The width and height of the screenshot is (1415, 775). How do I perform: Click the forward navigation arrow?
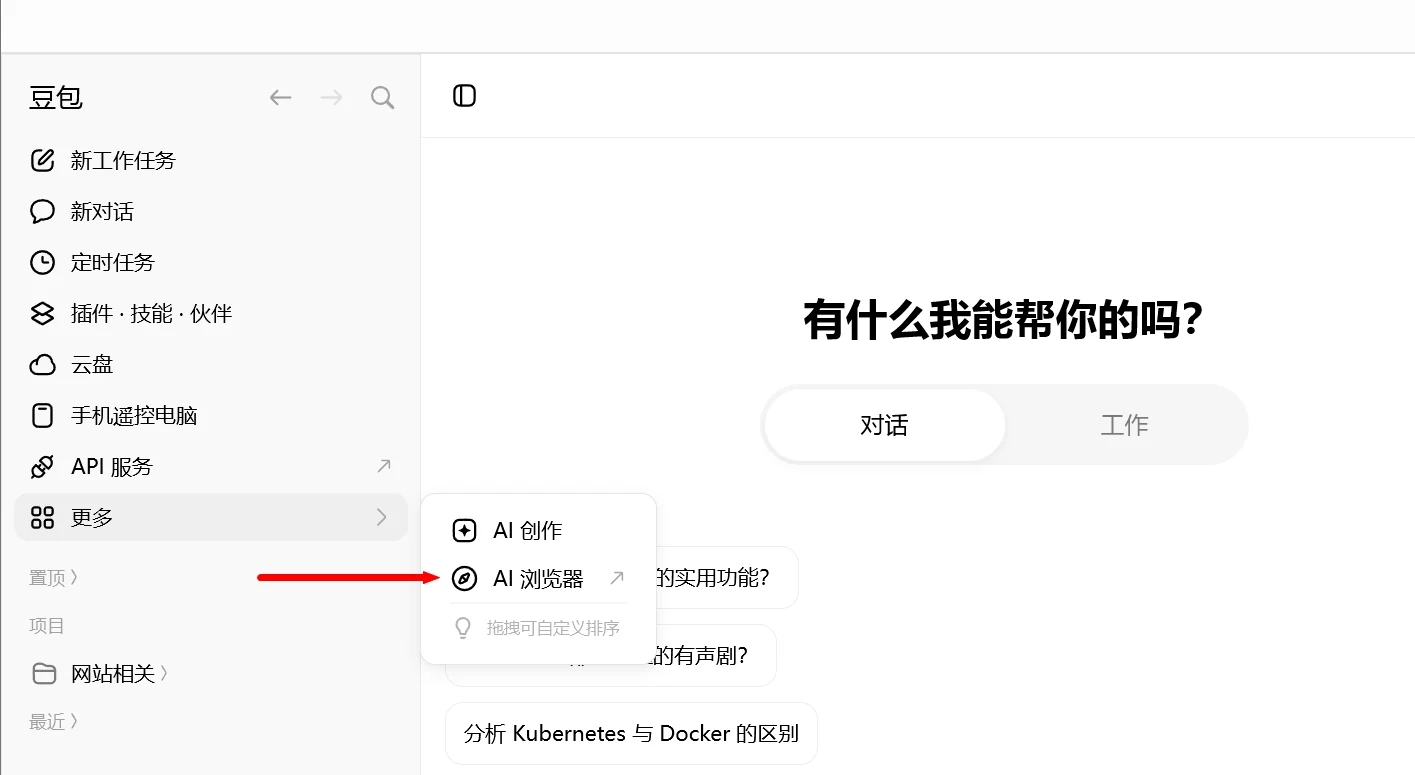point(331,97)
